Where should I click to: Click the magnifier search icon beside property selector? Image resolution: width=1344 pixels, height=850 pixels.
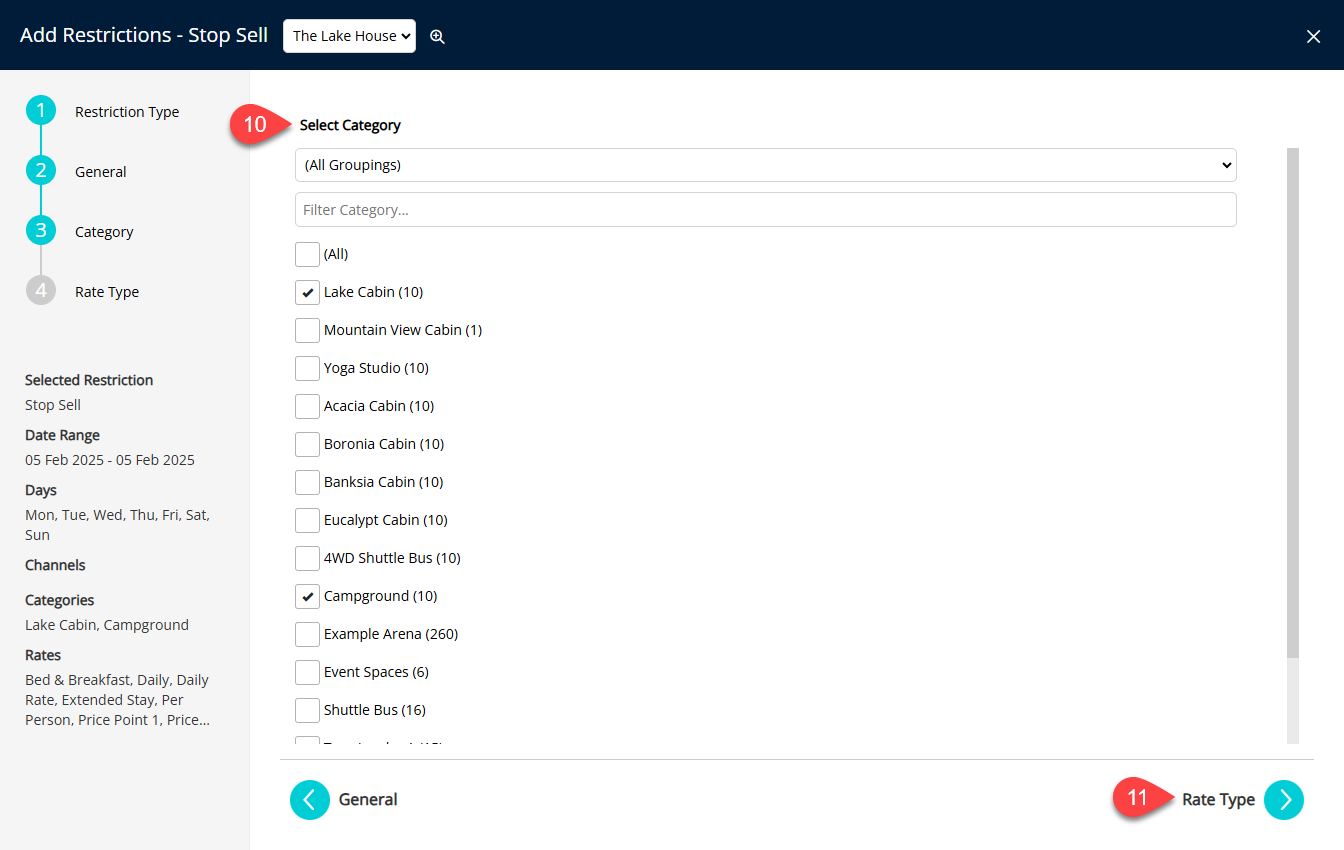click(x=437, y=36)
